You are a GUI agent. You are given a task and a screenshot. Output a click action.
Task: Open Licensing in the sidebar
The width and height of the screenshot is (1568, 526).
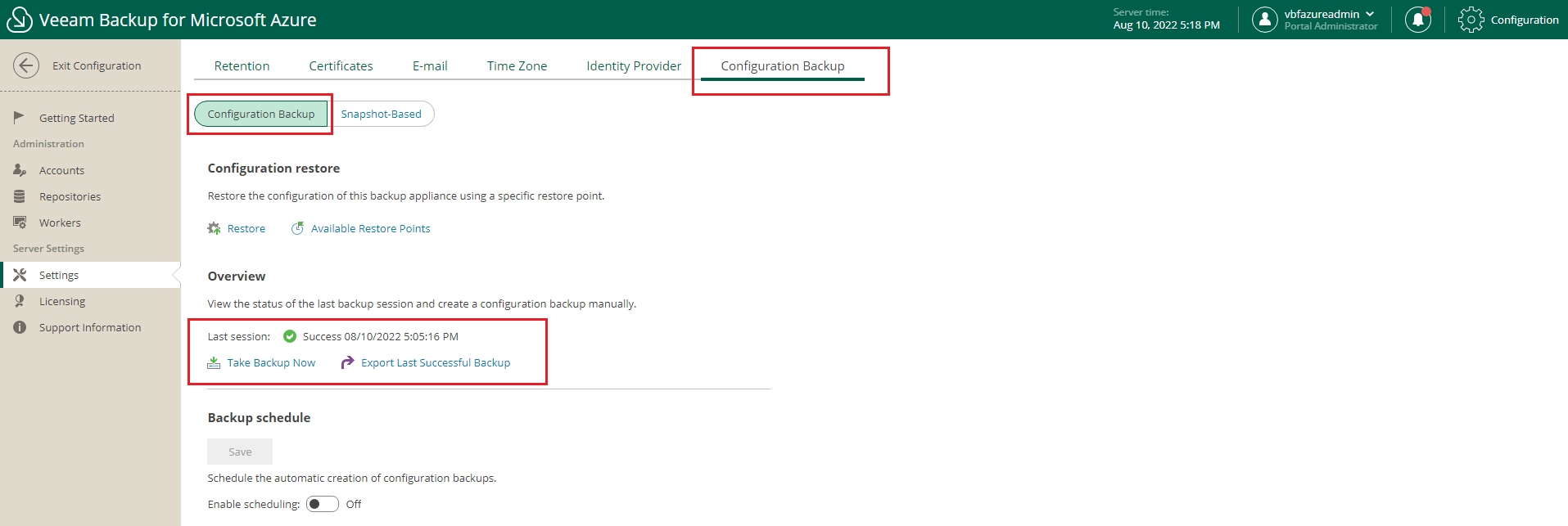tap(62, 301)
